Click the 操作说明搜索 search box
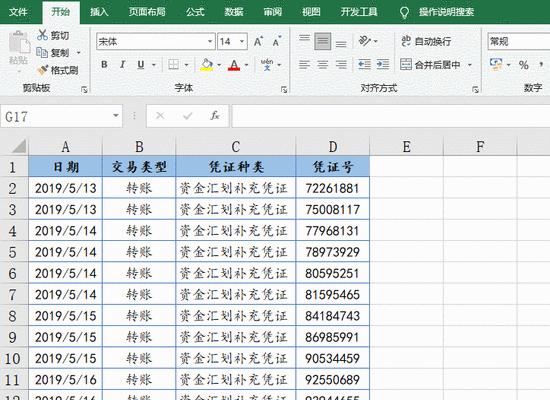The height and width of the screenshot is (400, 550). click(x=446, y=12)
